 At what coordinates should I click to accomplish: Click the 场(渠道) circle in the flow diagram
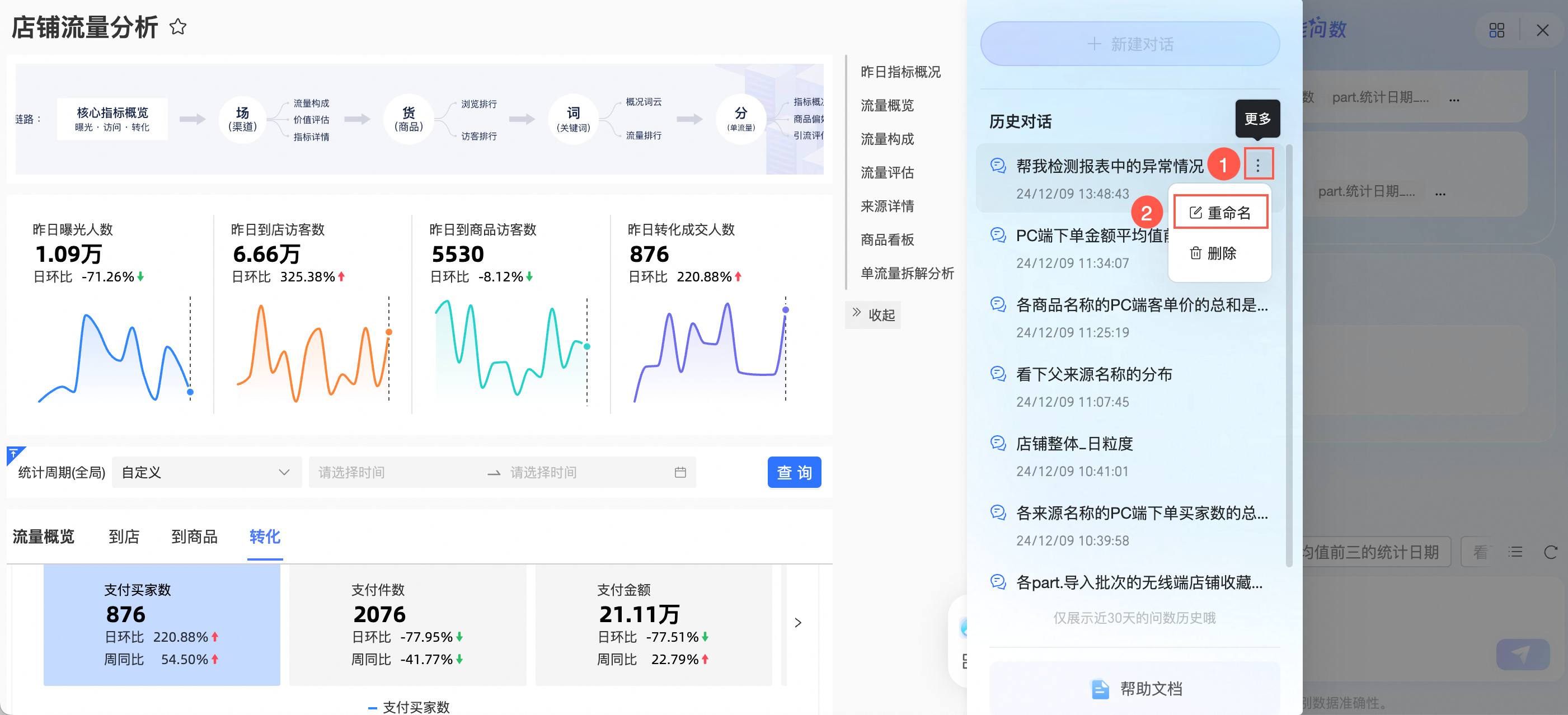242,119
